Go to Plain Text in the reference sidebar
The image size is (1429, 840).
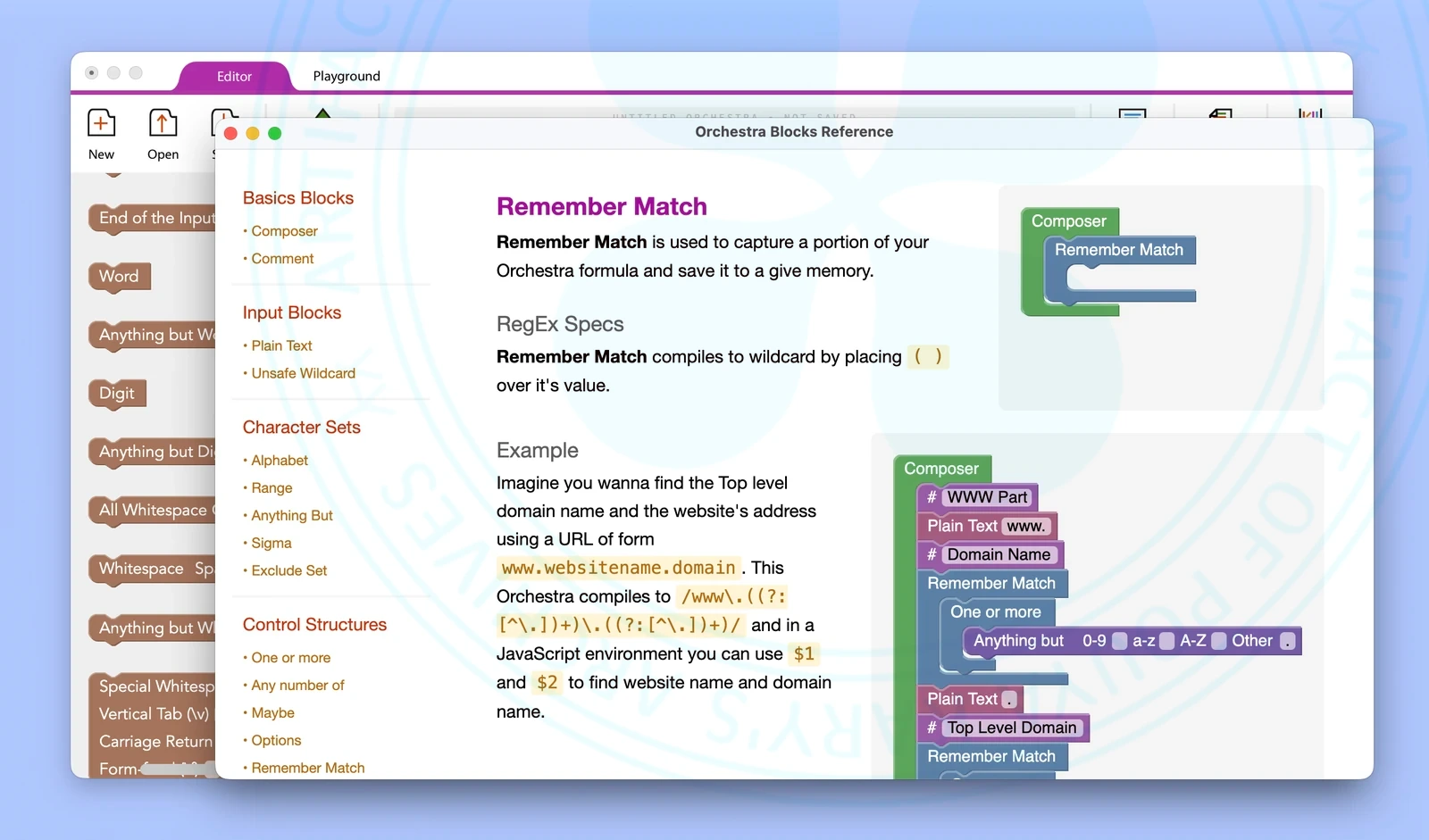[281, 345]
